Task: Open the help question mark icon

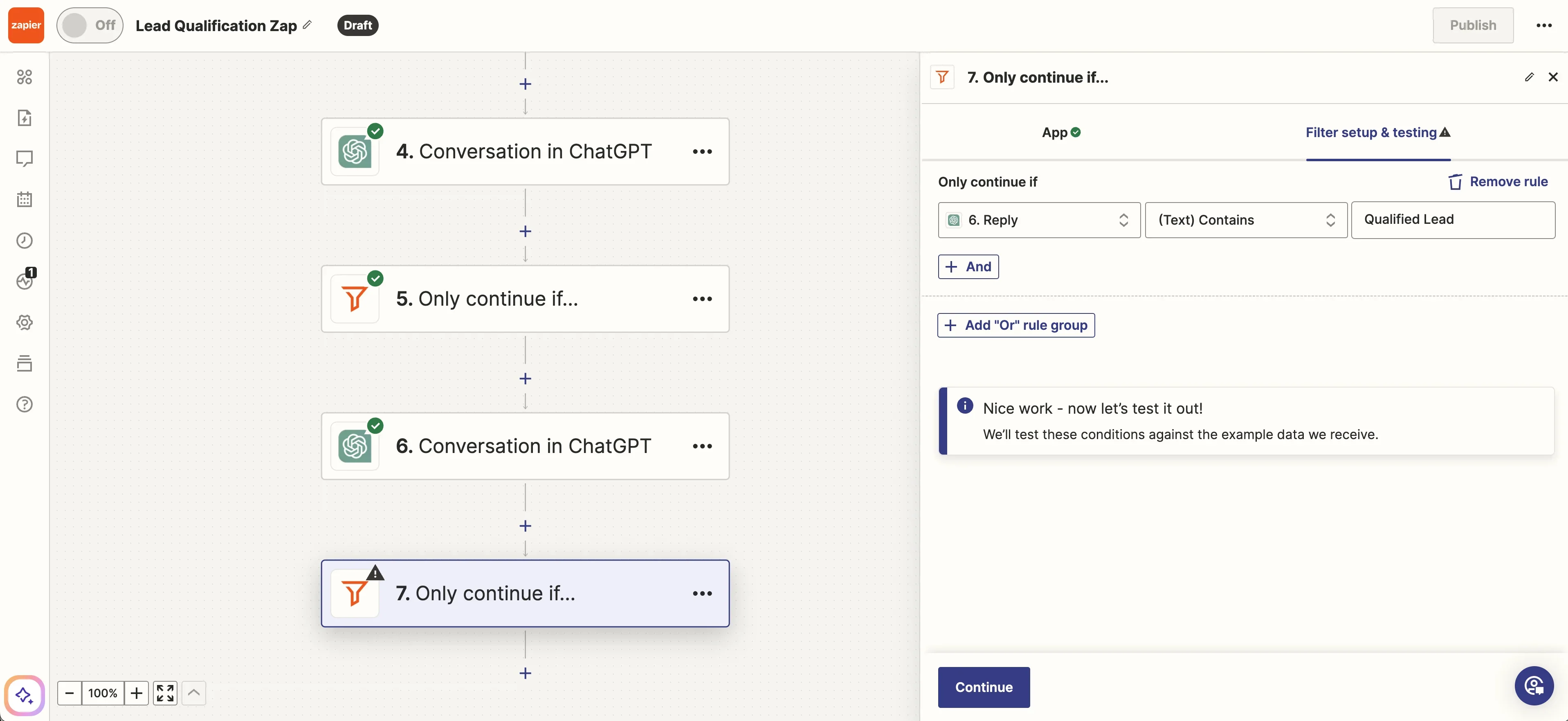Action: [x=25, y=404]
